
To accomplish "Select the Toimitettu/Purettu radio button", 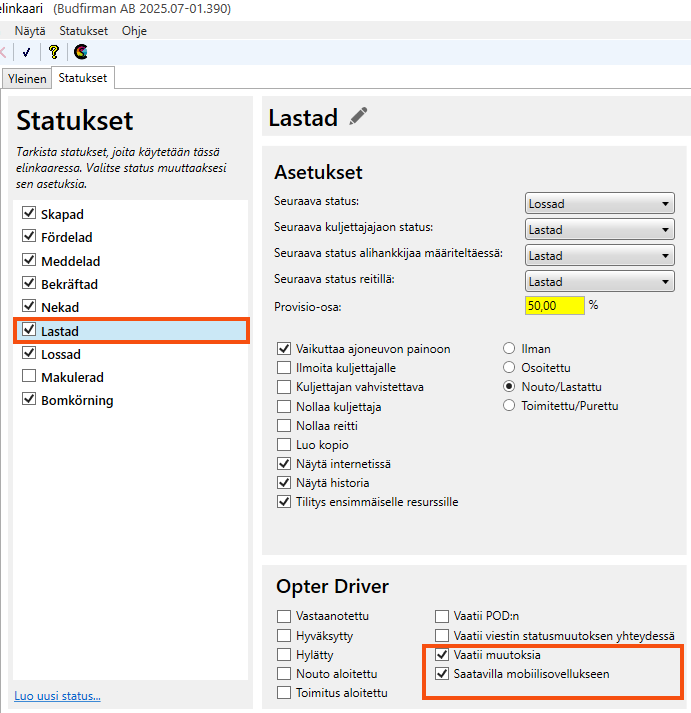I will tap(510, 406).
